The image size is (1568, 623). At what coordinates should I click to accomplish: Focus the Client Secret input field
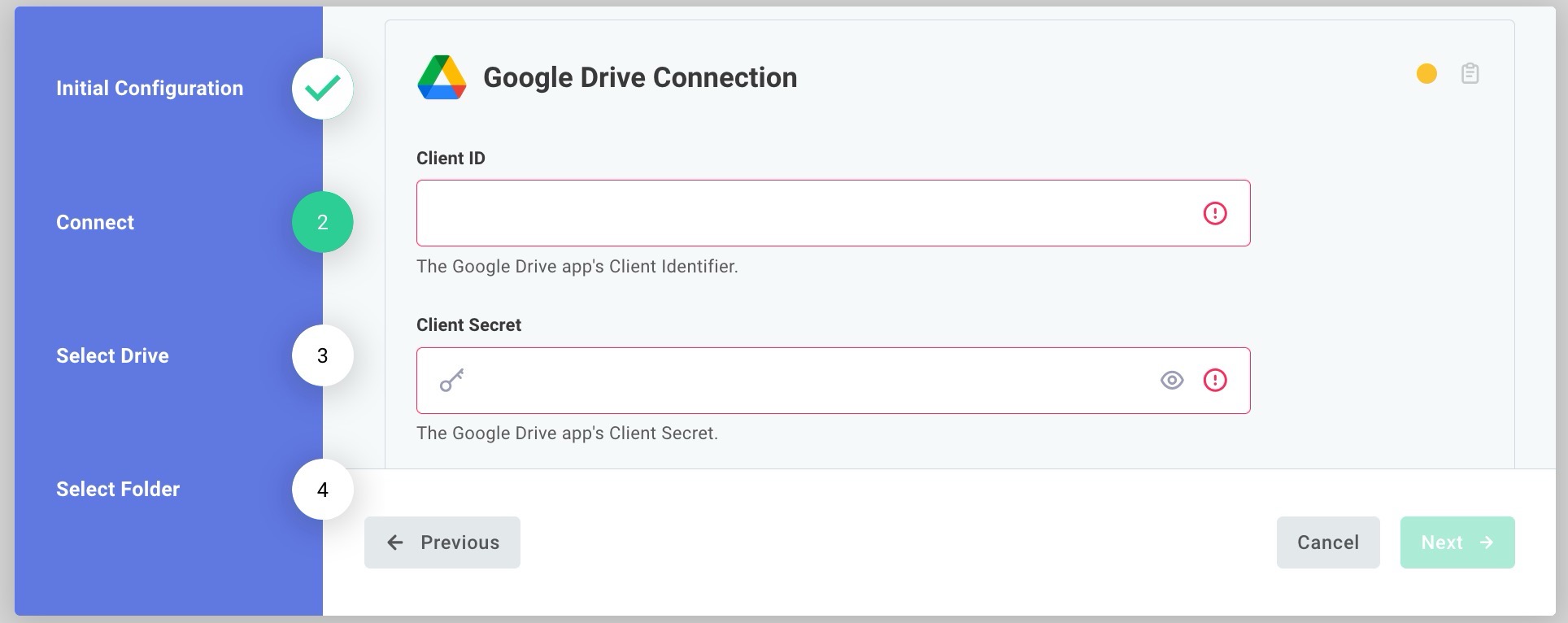click(834, 381)
